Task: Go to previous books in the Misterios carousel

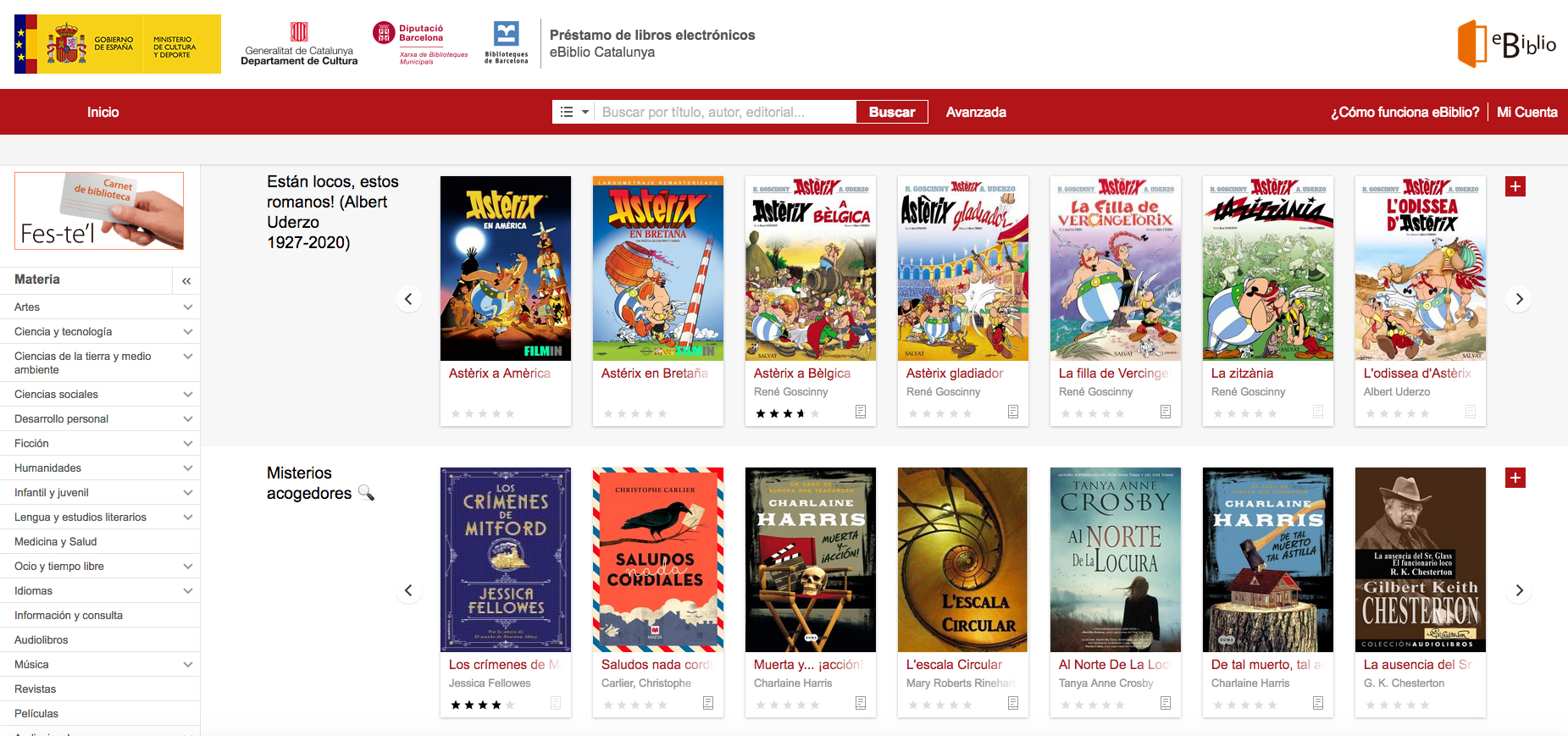Action: coord(408,590)
